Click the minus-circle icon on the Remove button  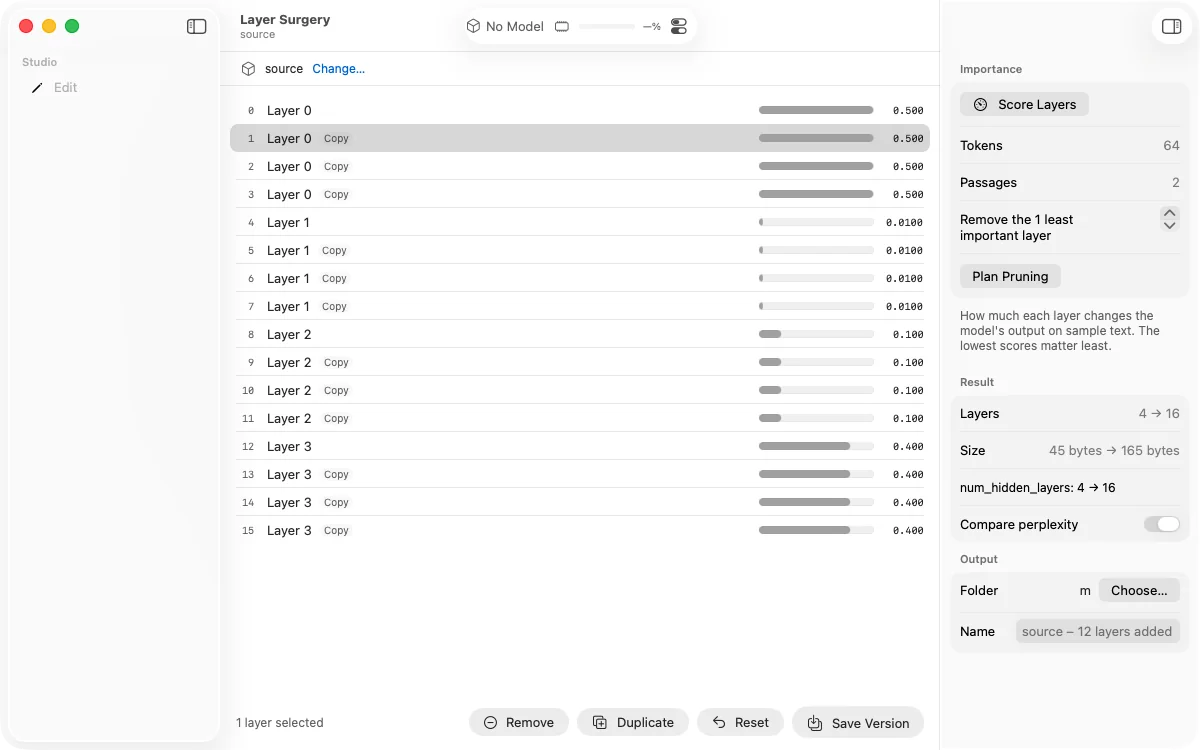490,723
